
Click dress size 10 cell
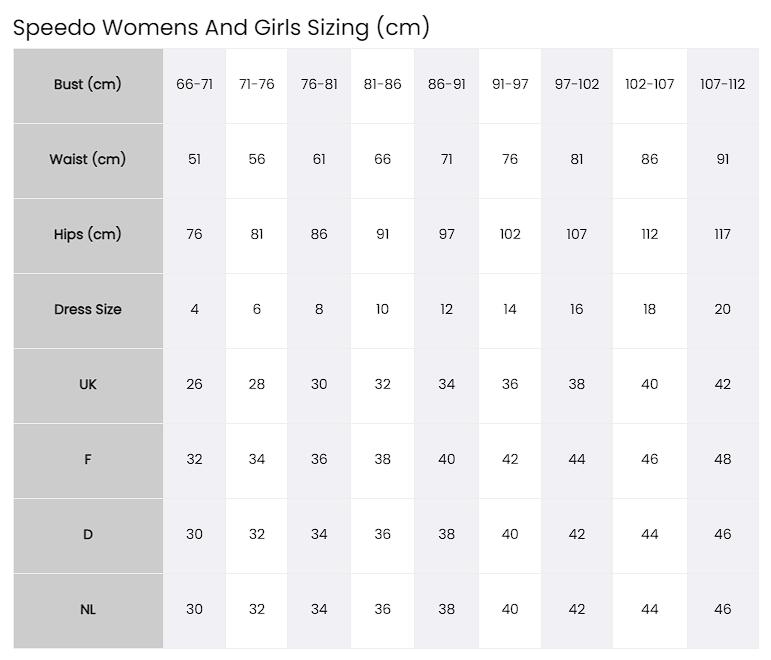click(382, 311)
